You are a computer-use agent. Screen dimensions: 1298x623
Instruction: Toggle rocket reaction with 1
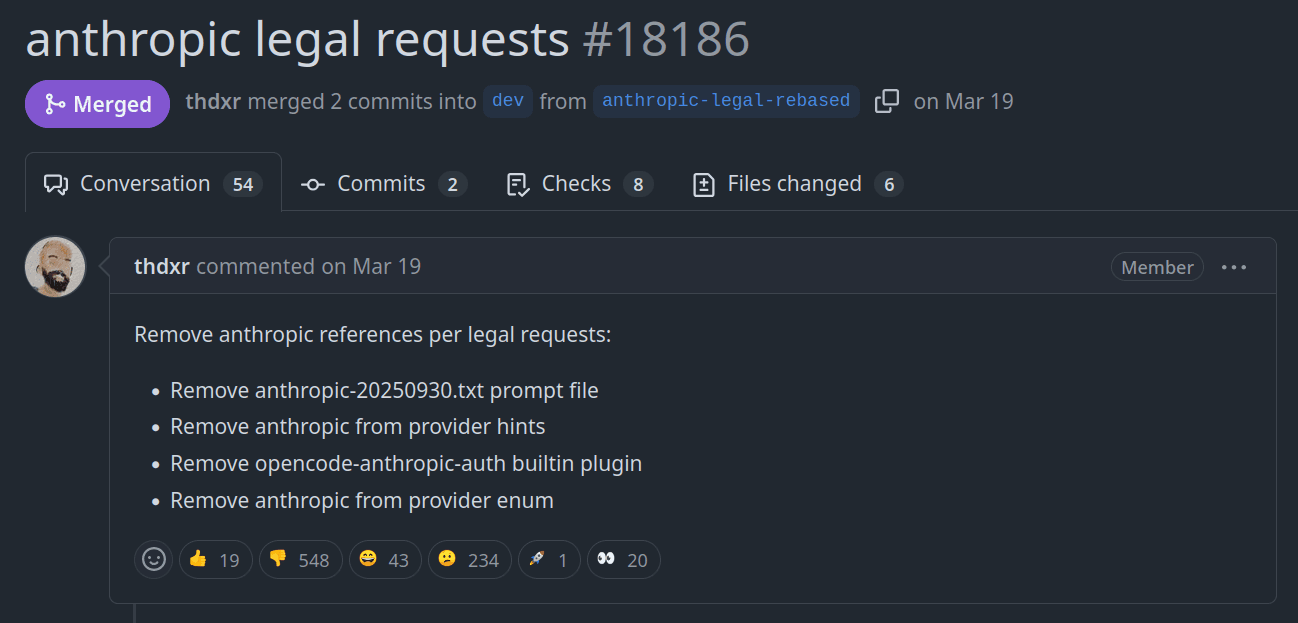pyautogui.click(x=549, y=560)
